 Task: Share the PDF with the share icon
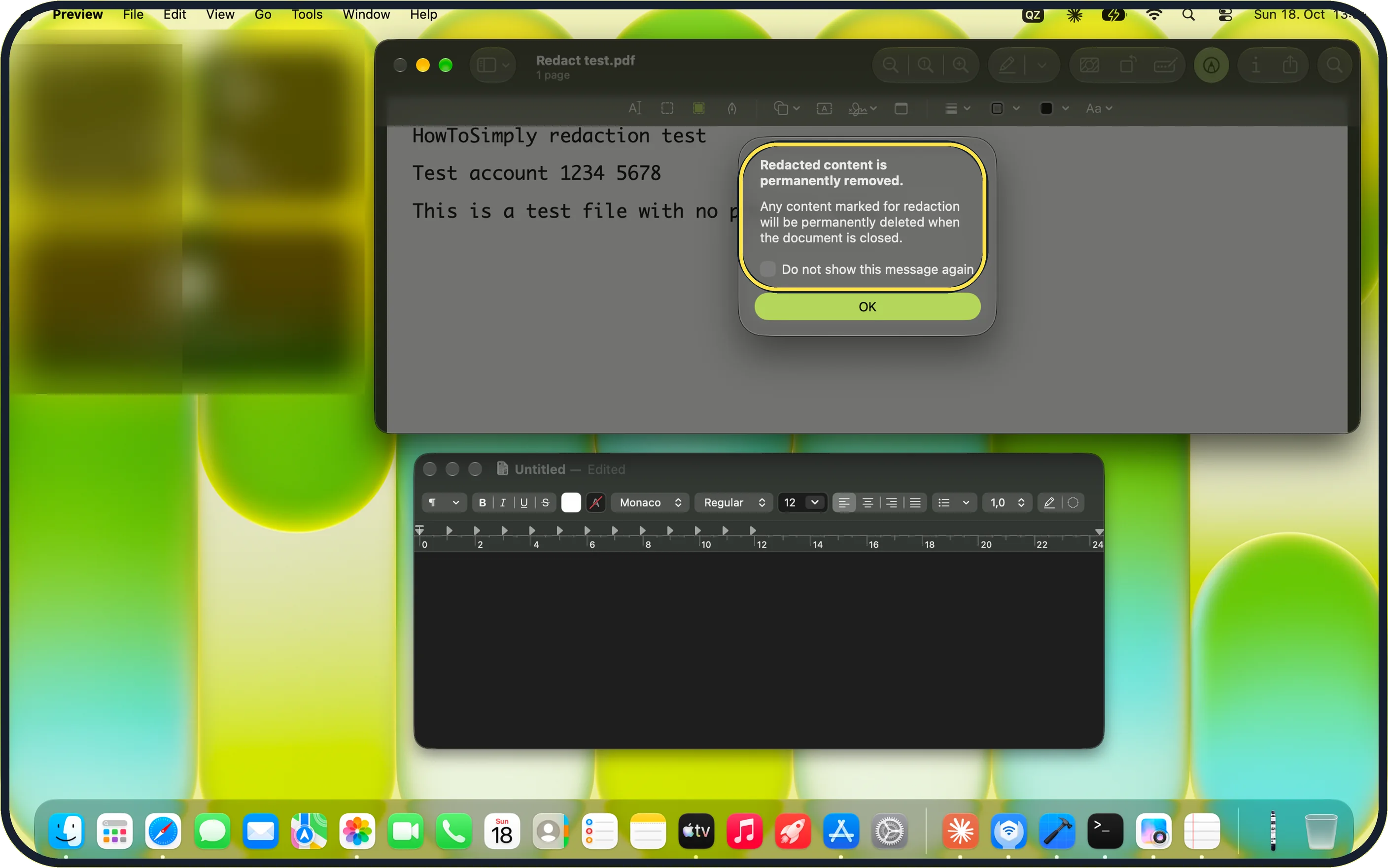tap(1290, 65)
